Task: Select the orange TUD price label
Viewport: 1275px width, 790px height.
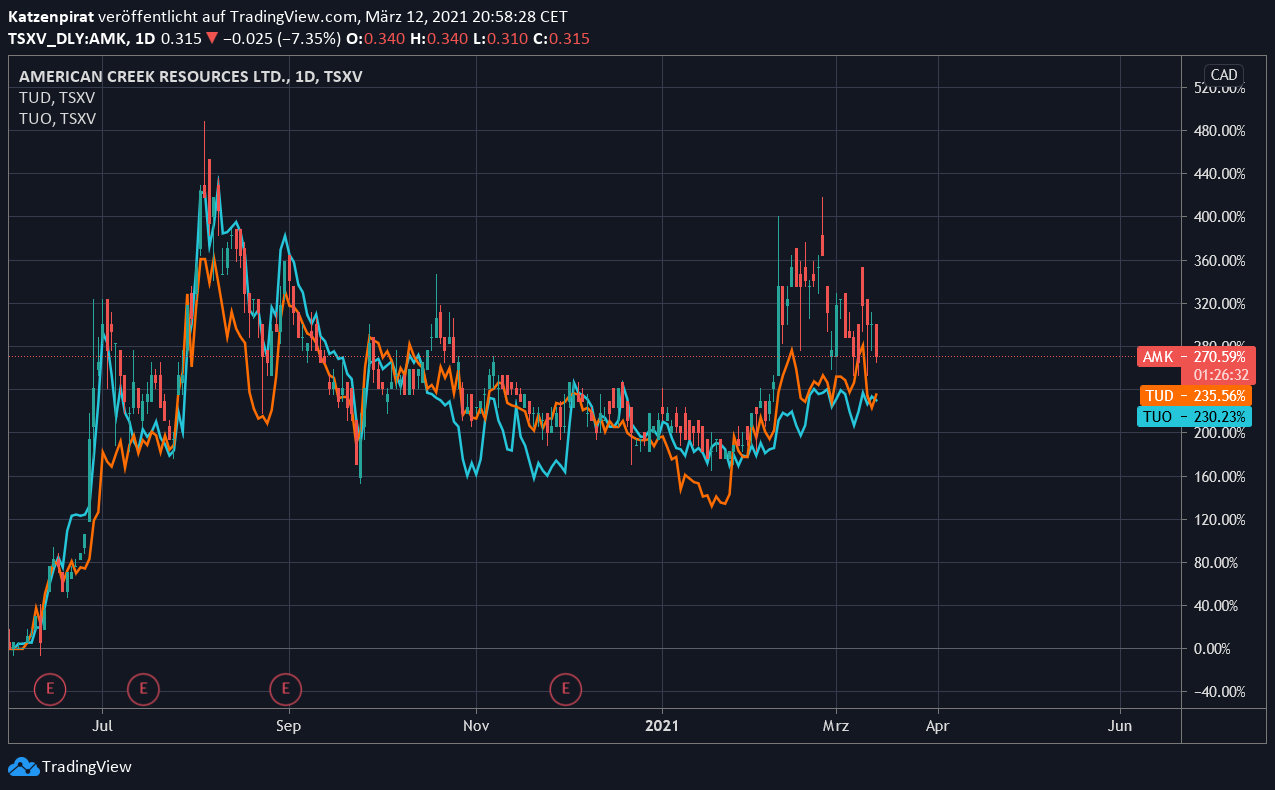Action: tap(1194, 395)
